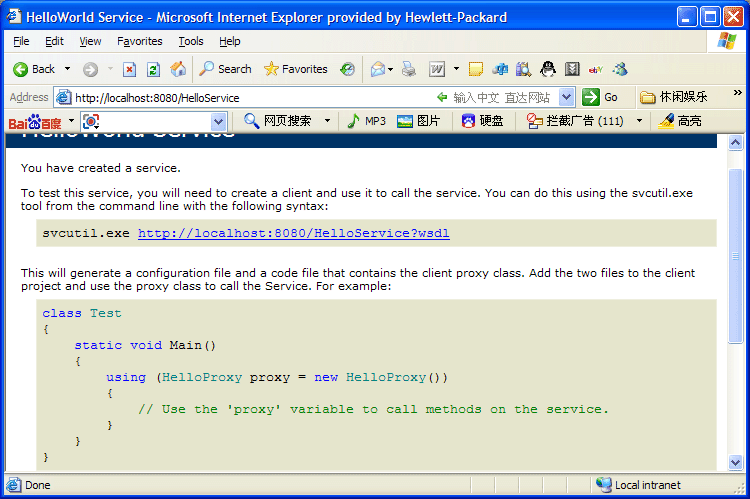Image resolution: width=750 pixels, height=499 pixels.
Task: Open the Favorites panel
Action: [x=295, y=69]
